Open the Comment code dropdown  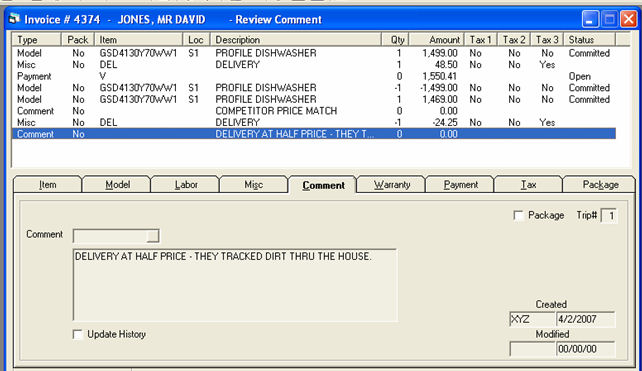153,236
